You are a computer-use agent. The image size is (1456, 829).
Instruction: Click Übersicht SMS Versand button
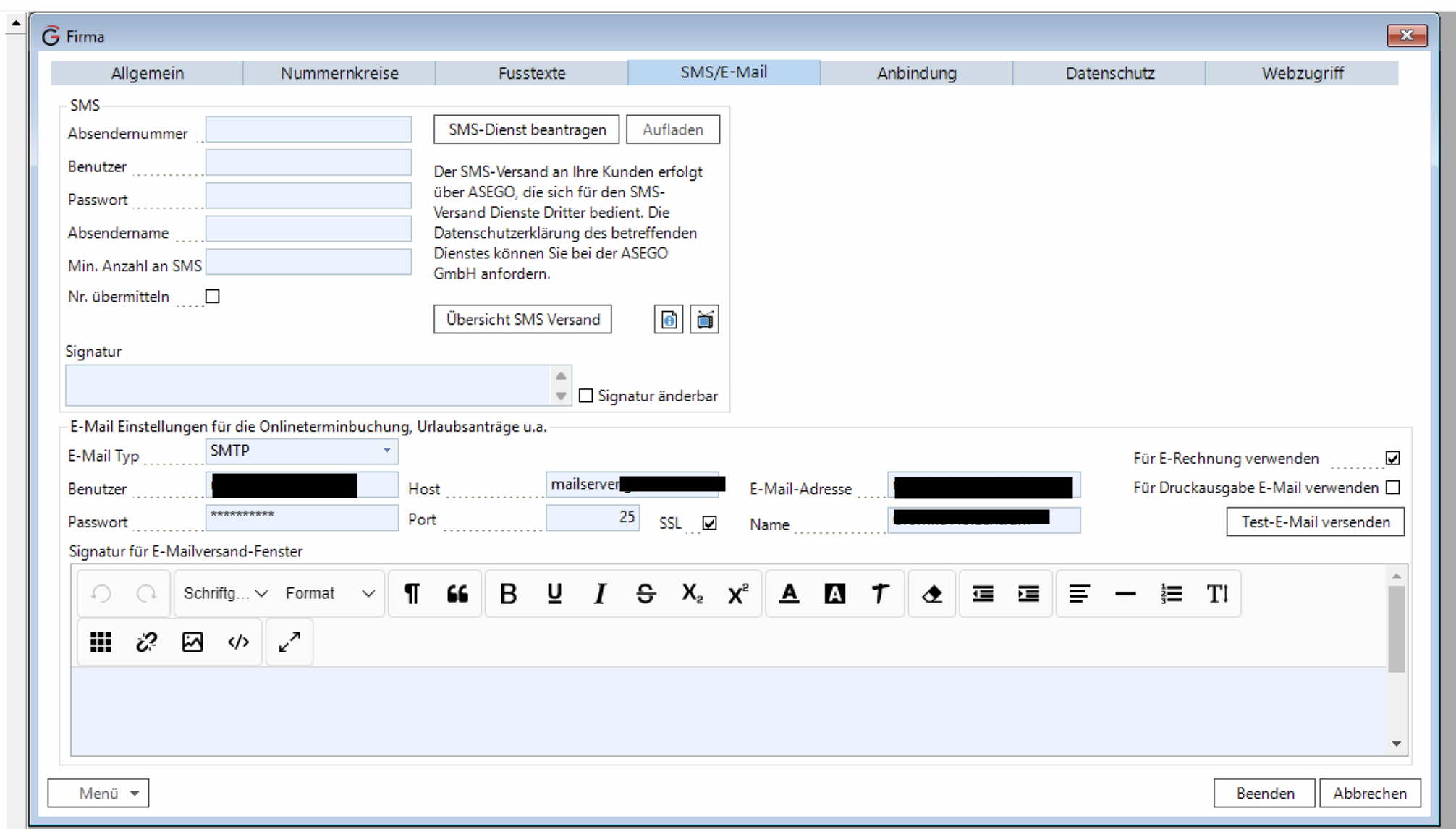[522, 319]
